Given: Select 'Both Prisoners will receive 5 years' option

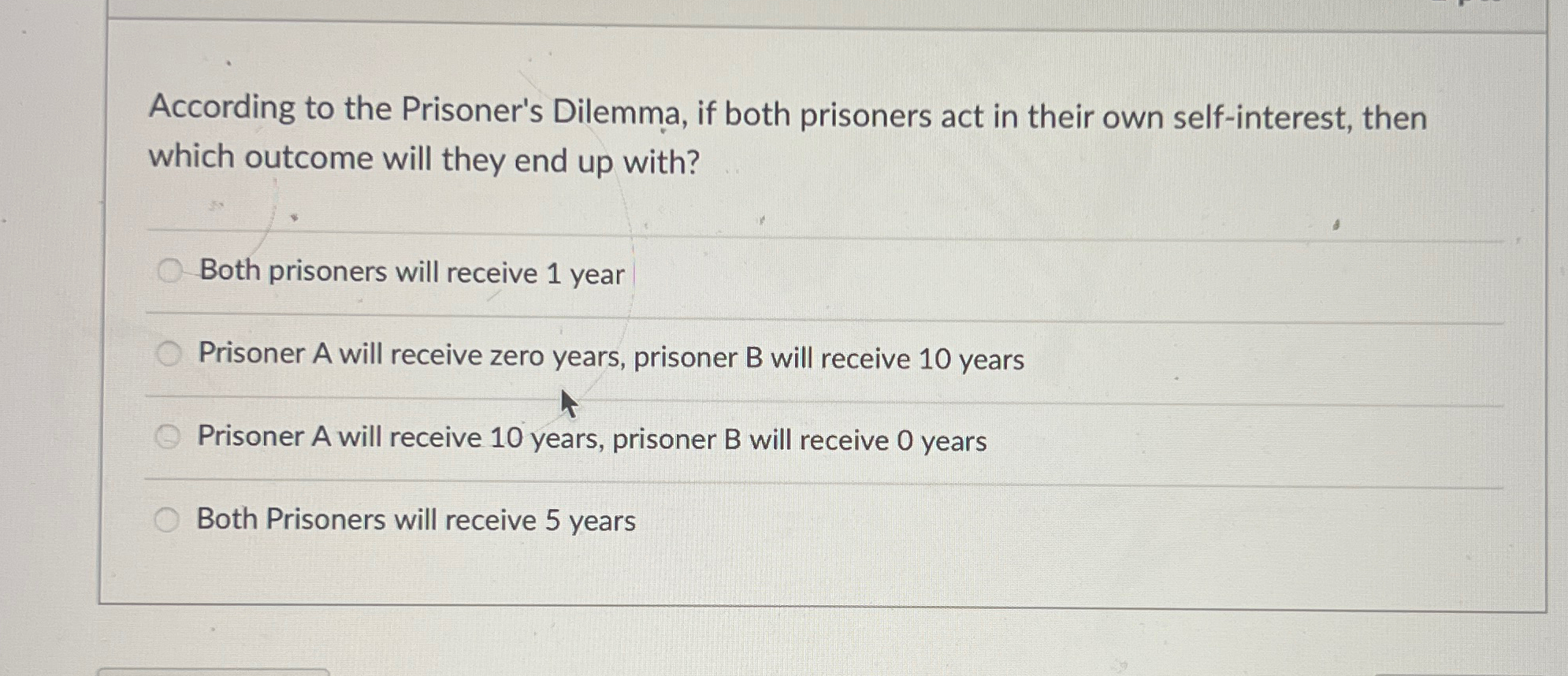Looking at the screenshot, I should (169, 518).
